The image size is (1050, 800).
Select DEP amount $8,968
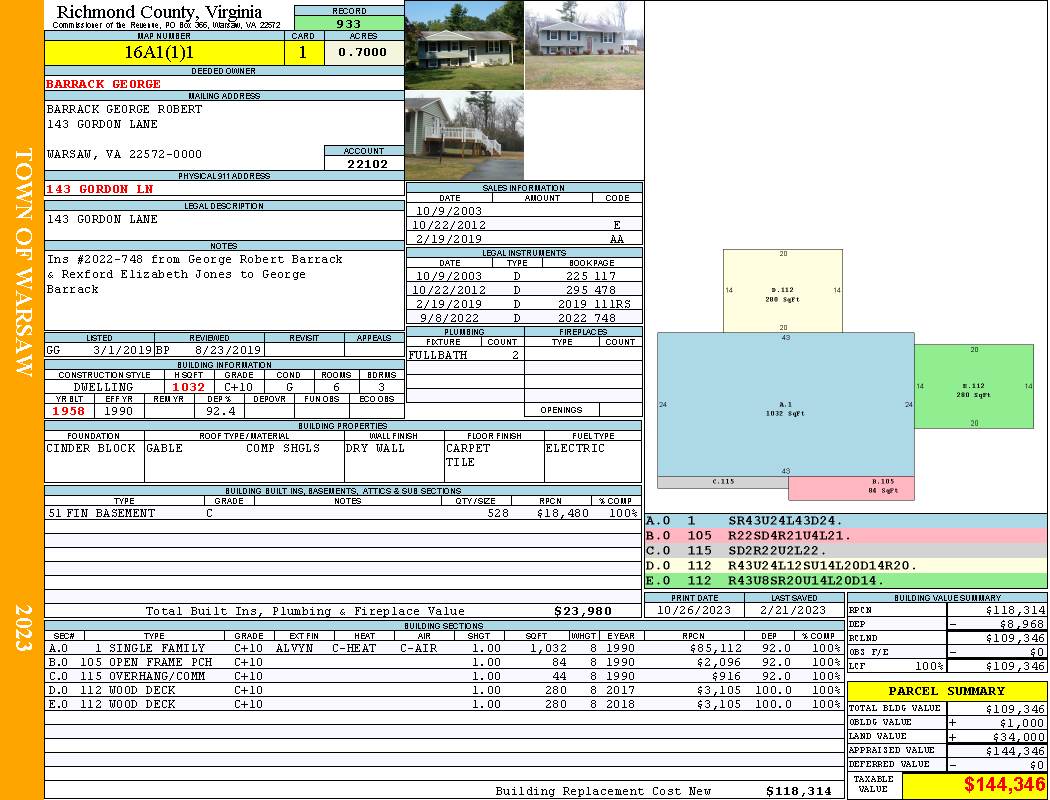point(1023,624)
